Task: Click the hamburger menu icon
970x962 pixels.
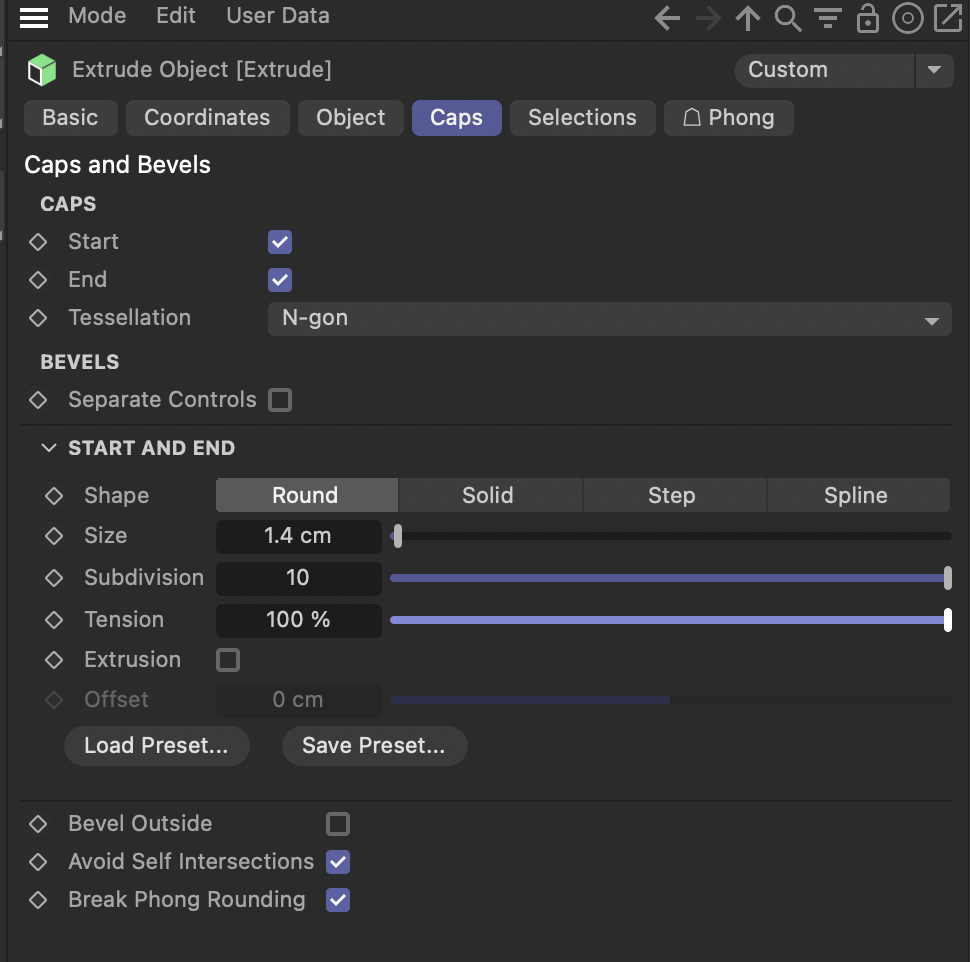Action: [x=33, y=16]
